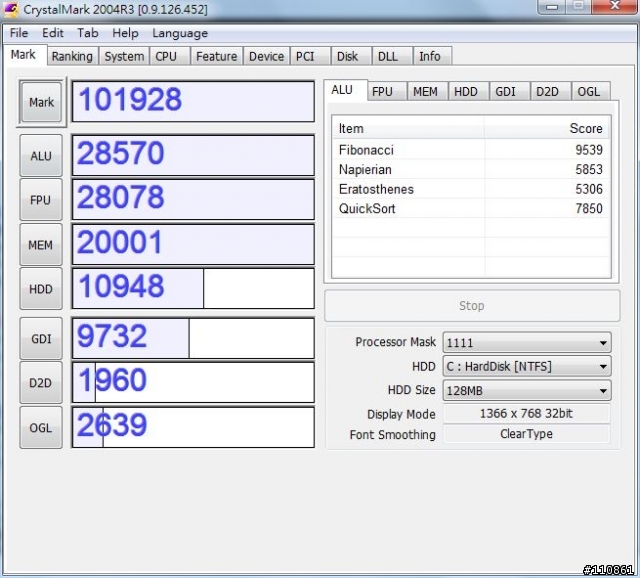Click the HDD score 10948 bar

point(193,288)
